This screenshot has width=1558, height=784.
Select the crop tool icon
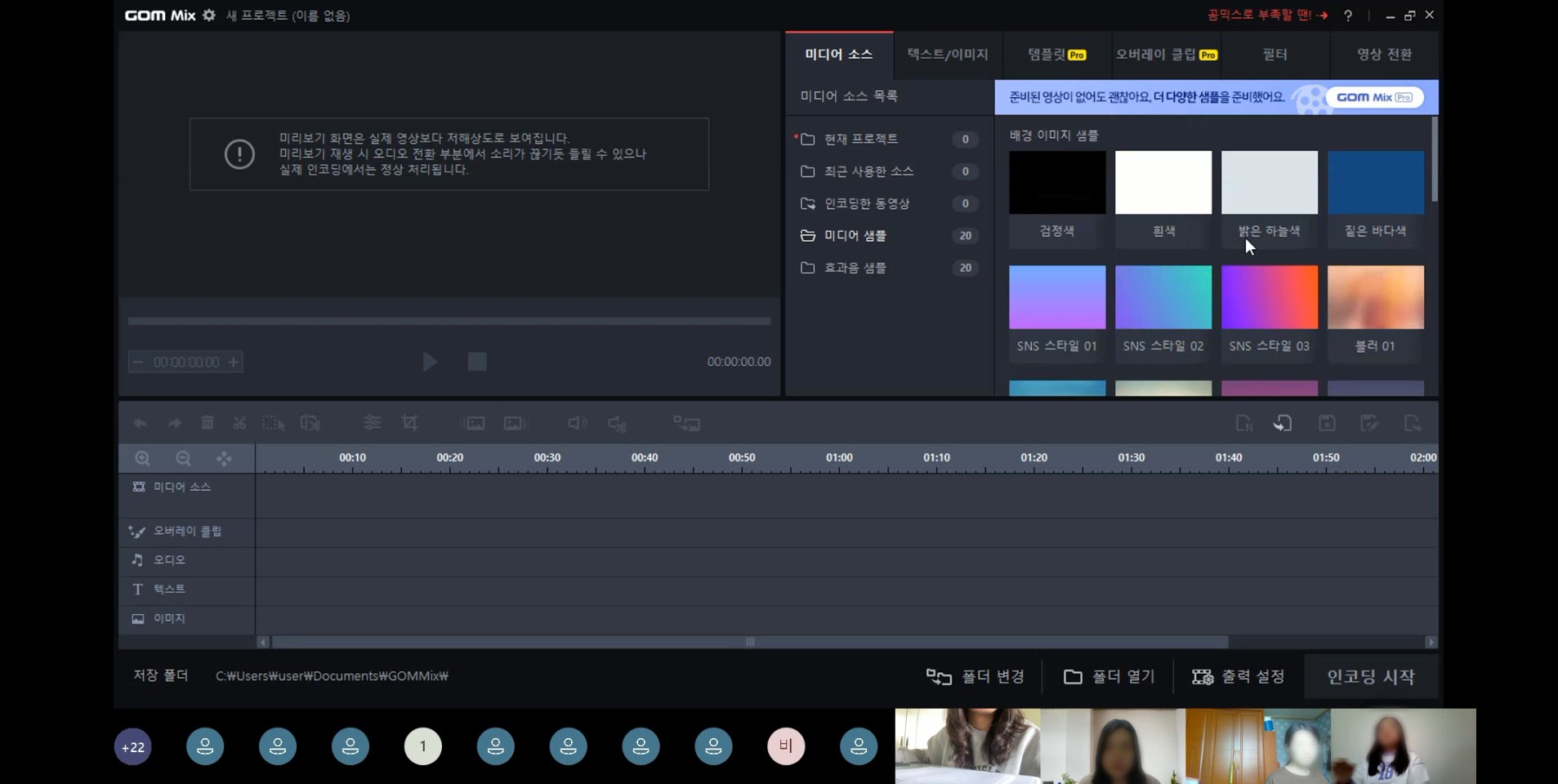[x=410, y=423]
